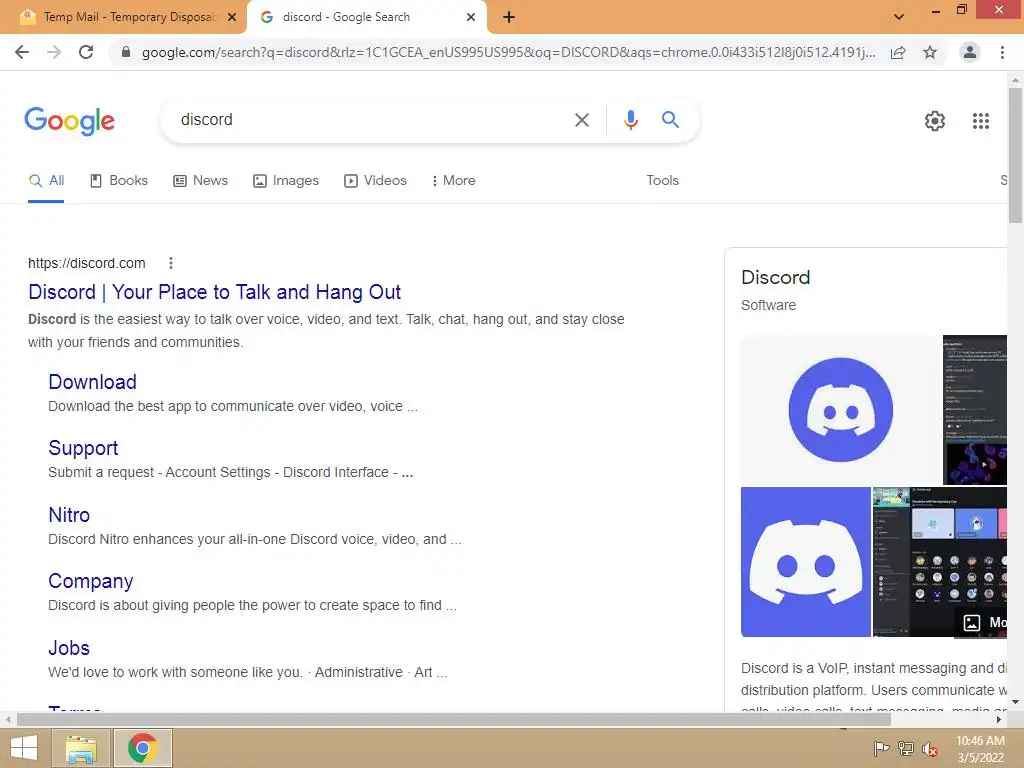
Task: Open the Download sitelink
Action: (x=93, y=382)
